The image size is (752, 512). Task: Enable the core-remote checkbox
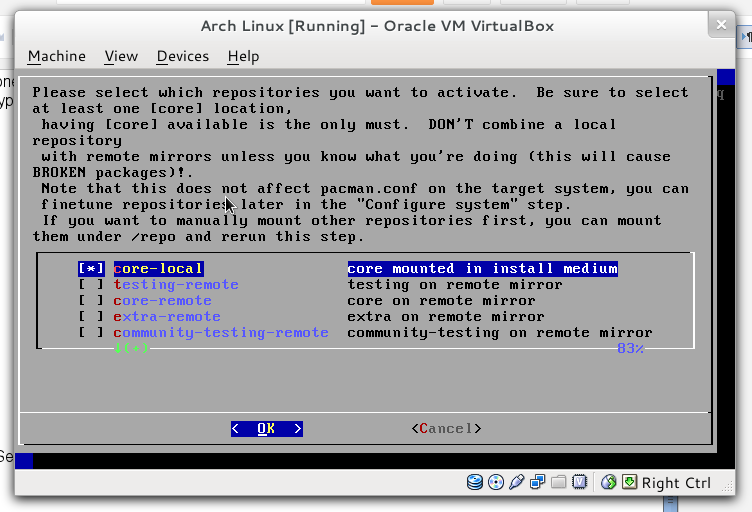(91, 301)
